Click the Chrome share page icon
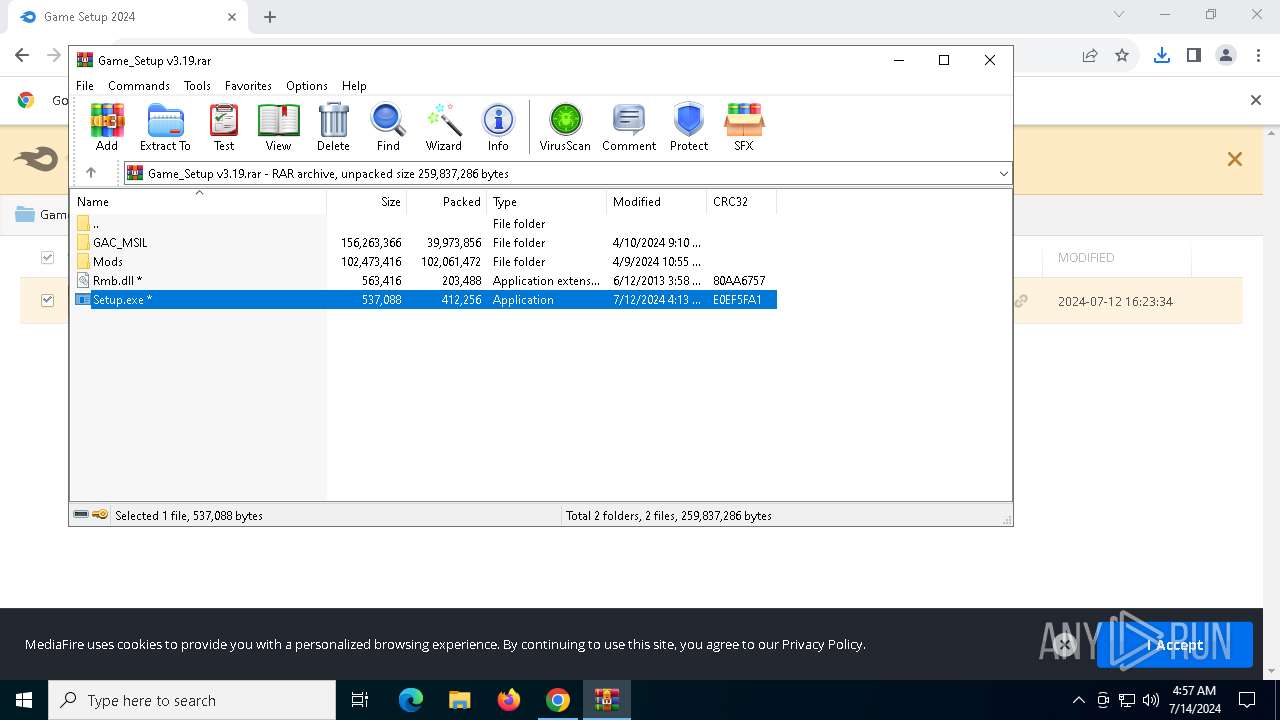Image resolution: width=1280 pixels, height=720 pixels. pyautogui.click(x=1090, y=55)
